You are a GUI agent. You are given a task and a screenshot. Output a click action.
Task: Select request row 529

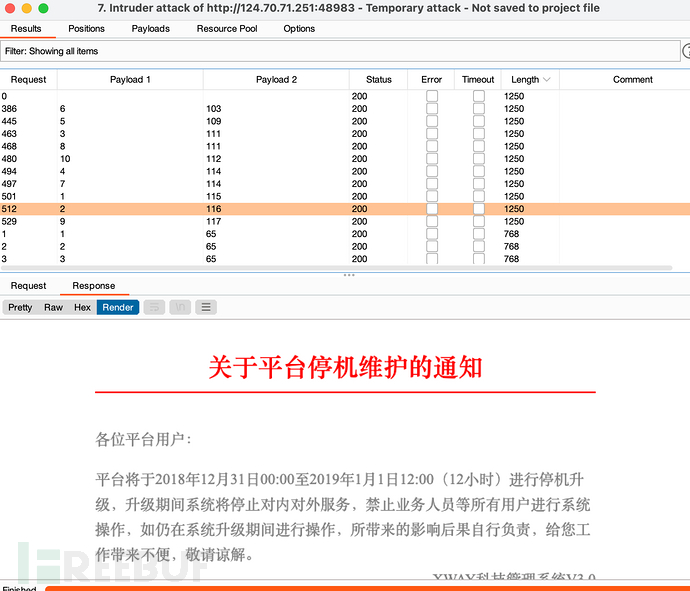click(345, 221)
